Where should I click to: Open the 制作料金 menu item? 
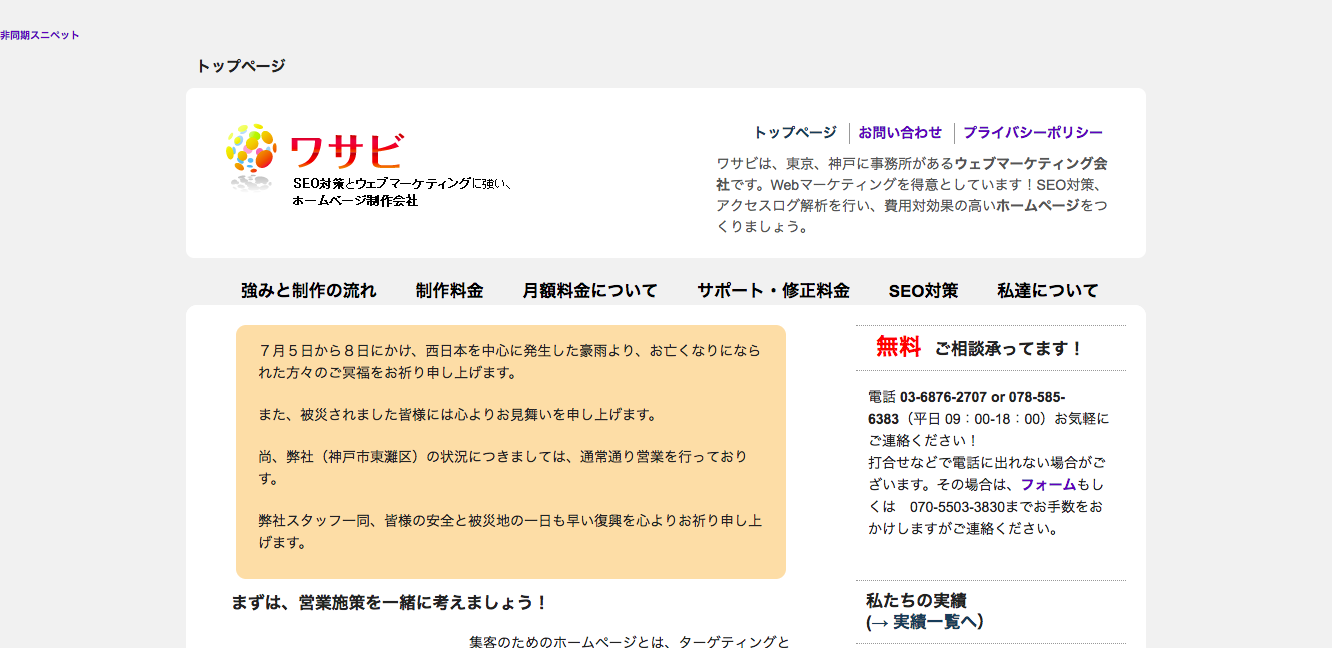pos(449,291)
